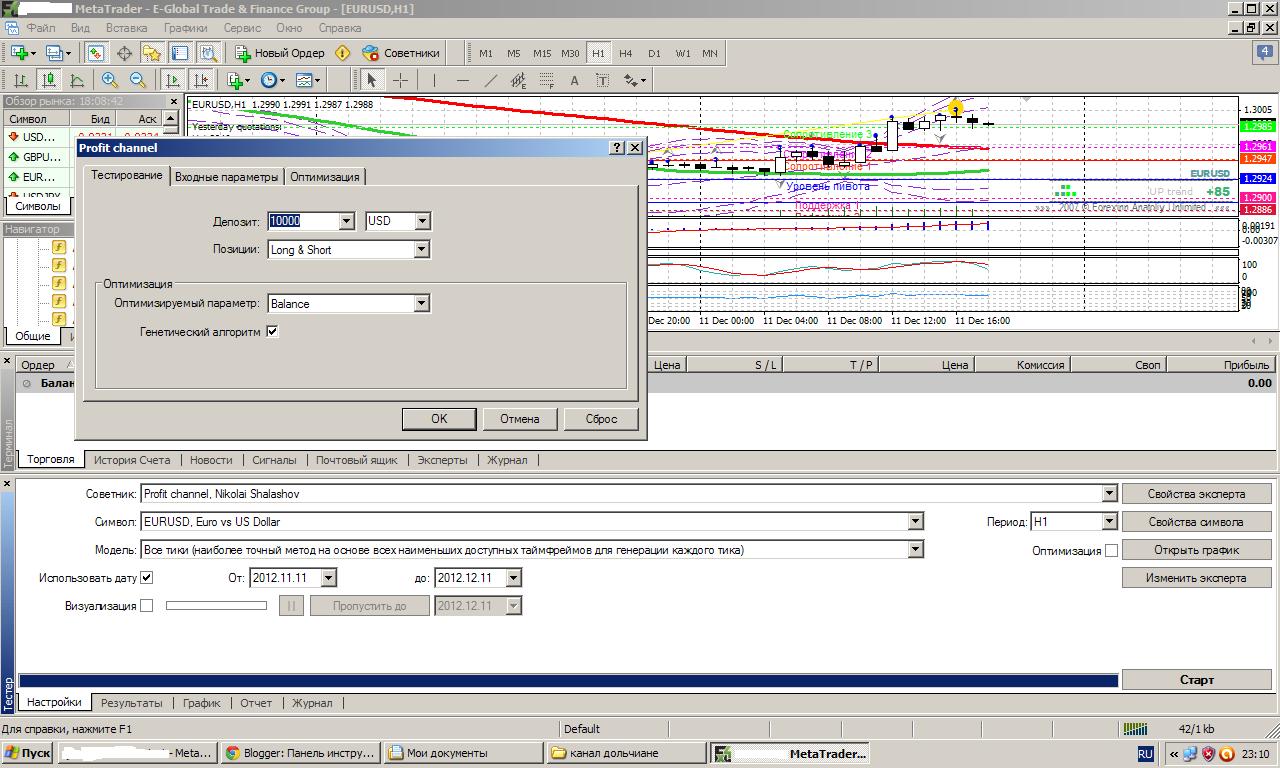The width and height of the screenshot is (1280, 768).
Task: Select the text 'A' drawing tool
Action: [574, 80]
